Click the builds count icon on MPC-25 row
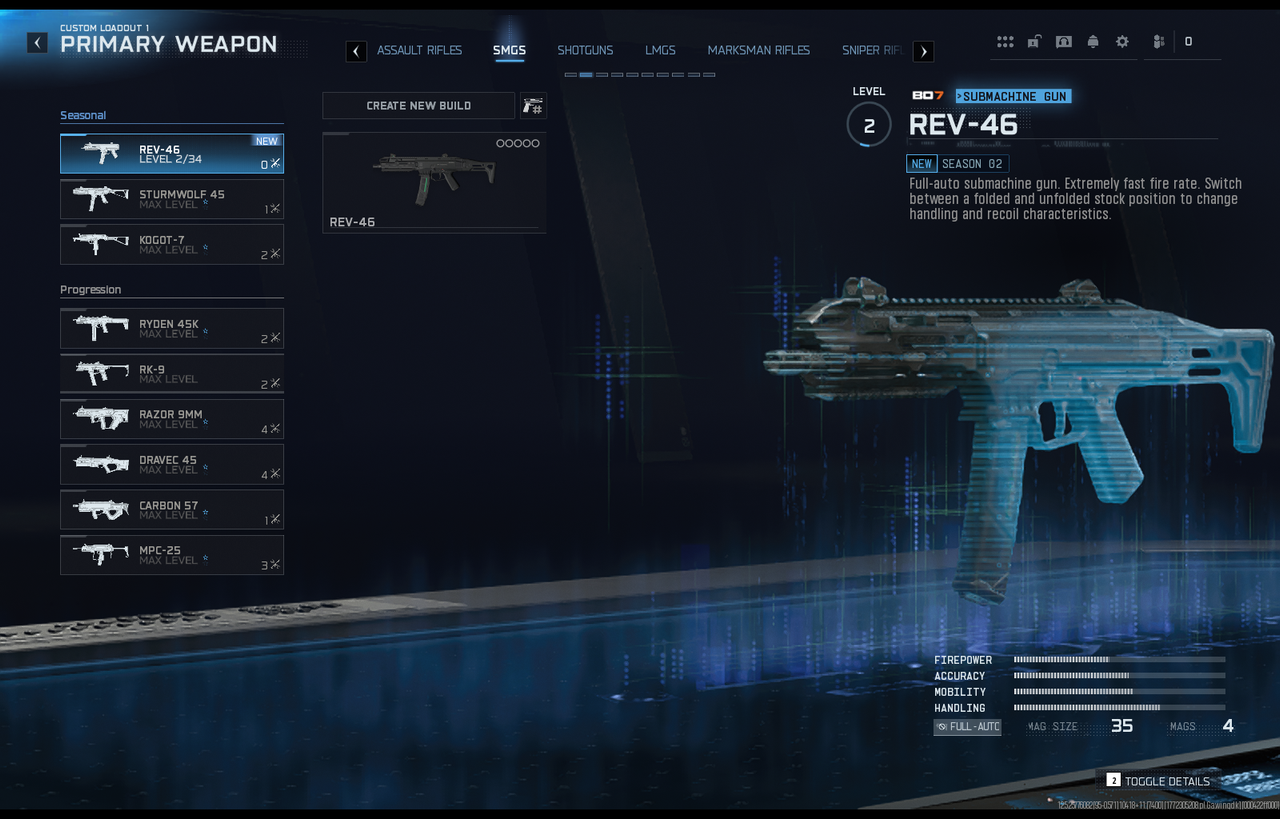 pos(275,565)
